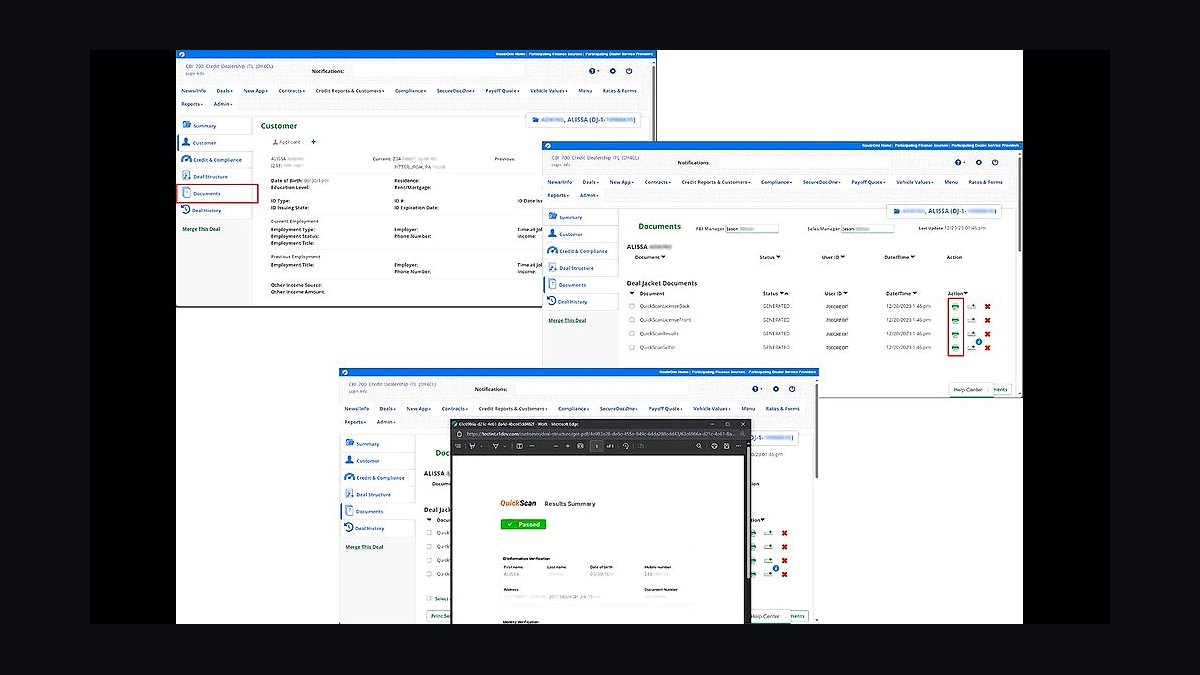Viewport: 1200px width, 675px height.
Task: Click the settings gear in the Documents page window
Action: click(x=978, y=162)
